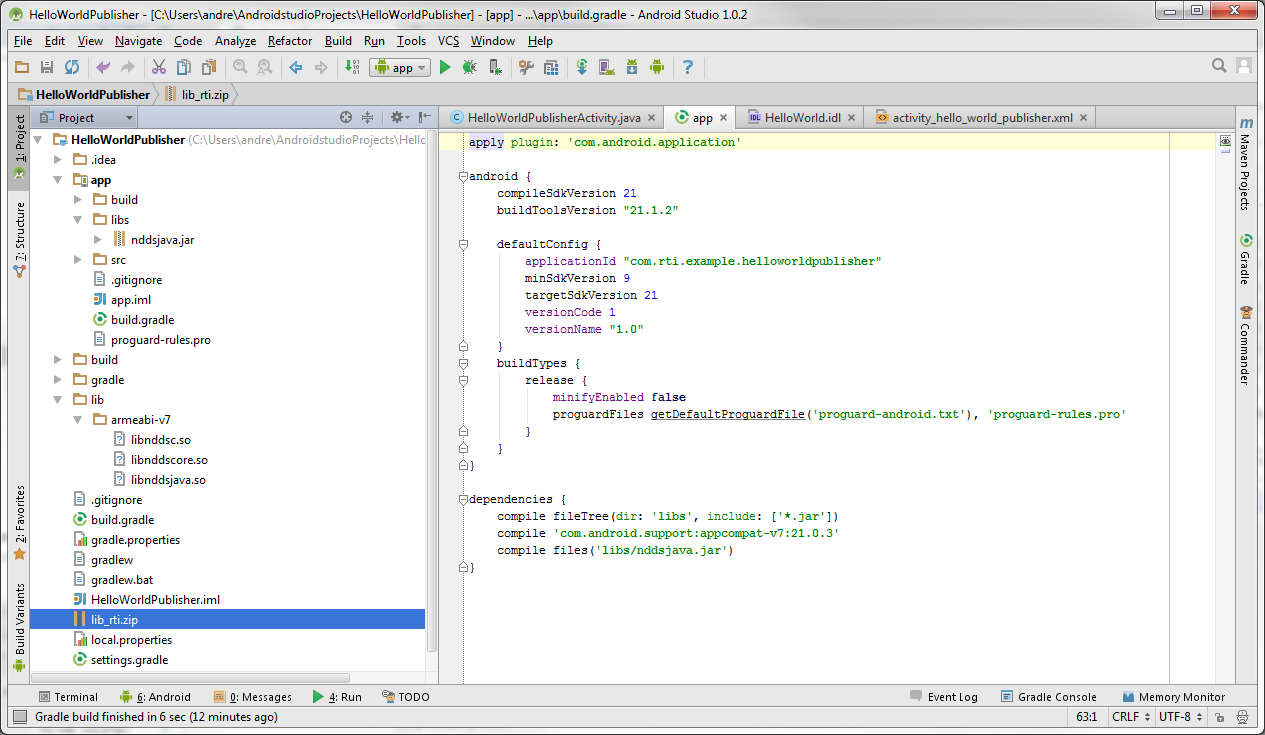This screenshot has height=735, width=1265.
Task: Open Android Device Monitor icon
Action: point(657,67)
